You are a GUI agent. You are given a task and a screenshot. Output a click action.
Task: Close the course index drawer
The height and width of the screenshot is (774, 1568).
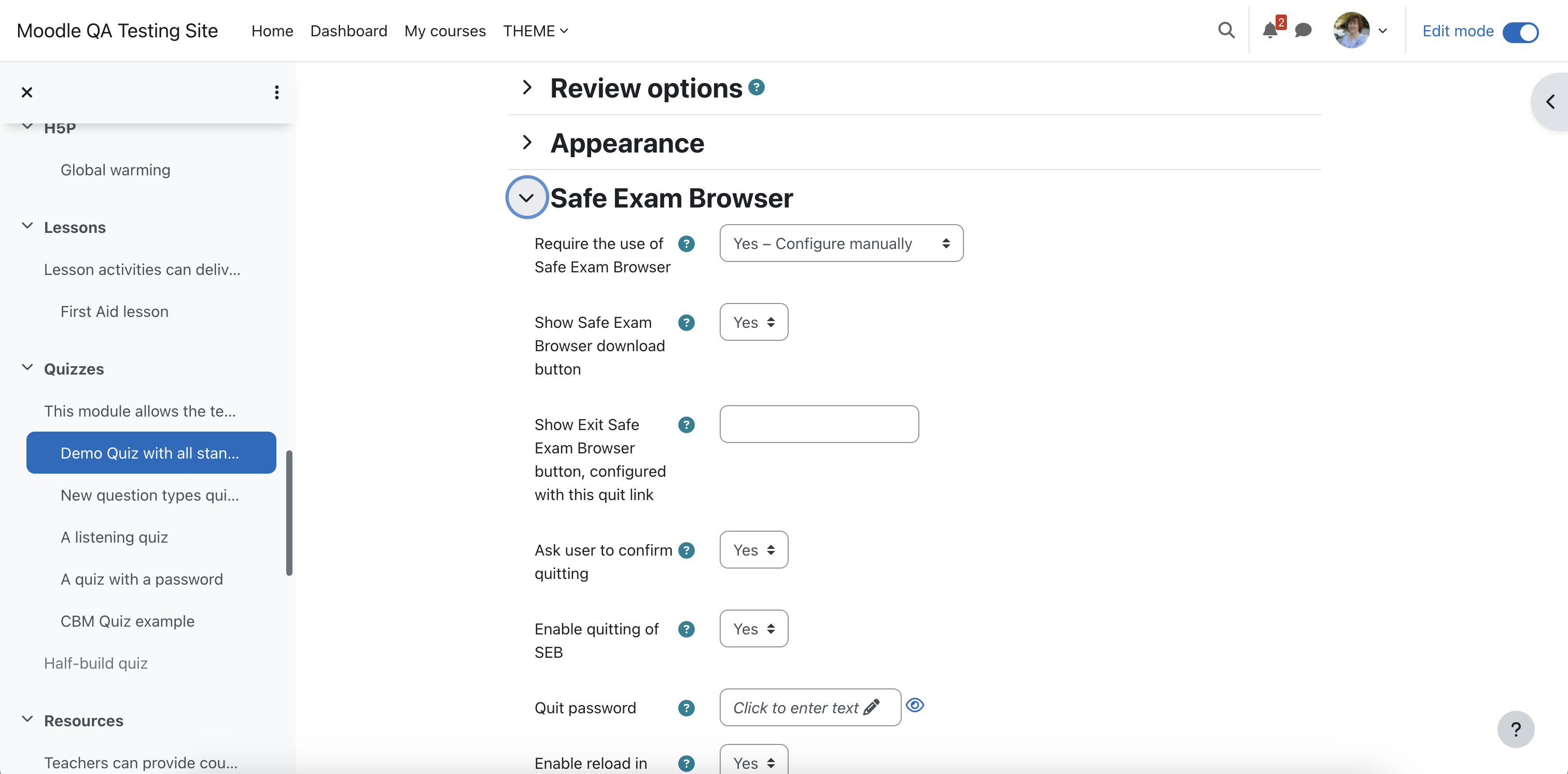[27, 92]
